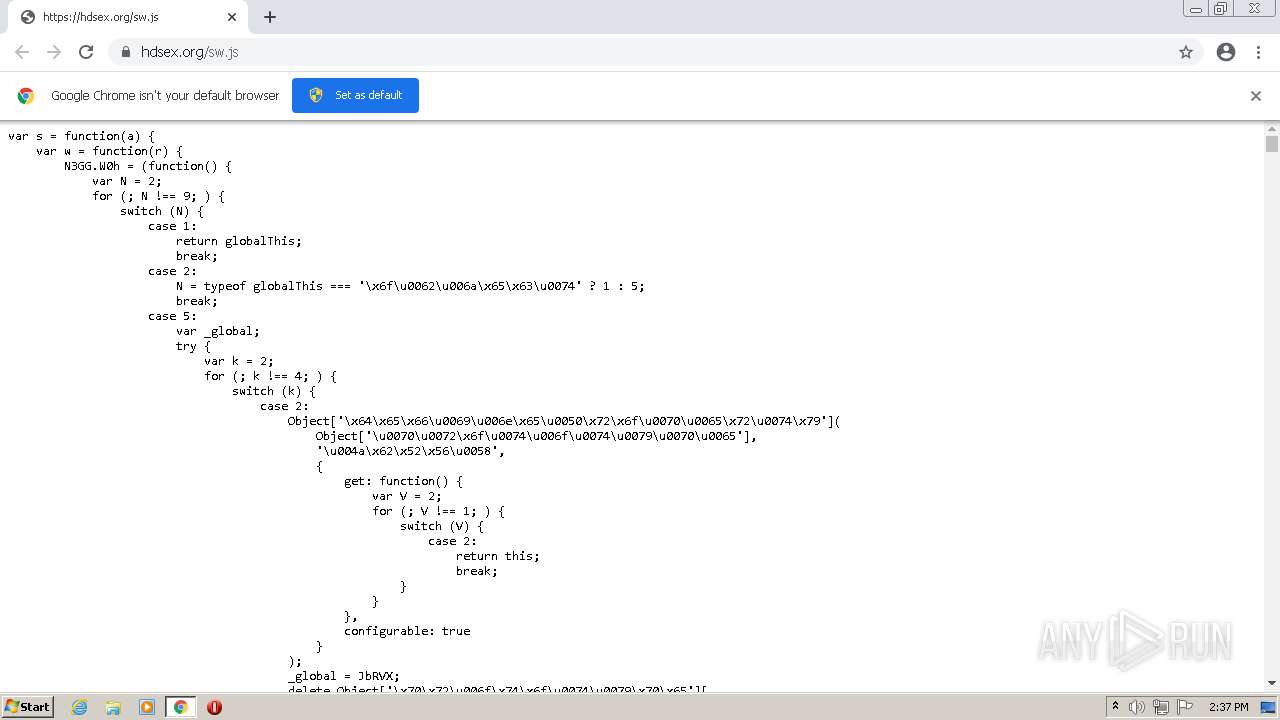The image size is (1280, 720).
Task: Reload the sw.js page
Action: click(x=86, y=52)
